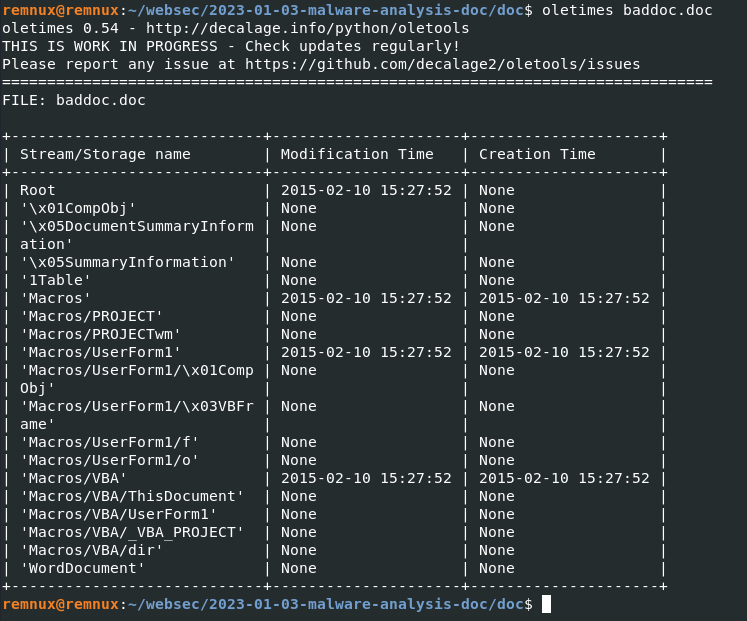Click the decalage.info oletools URL
The image size is (747, 621).
click(x=307, y=29)
